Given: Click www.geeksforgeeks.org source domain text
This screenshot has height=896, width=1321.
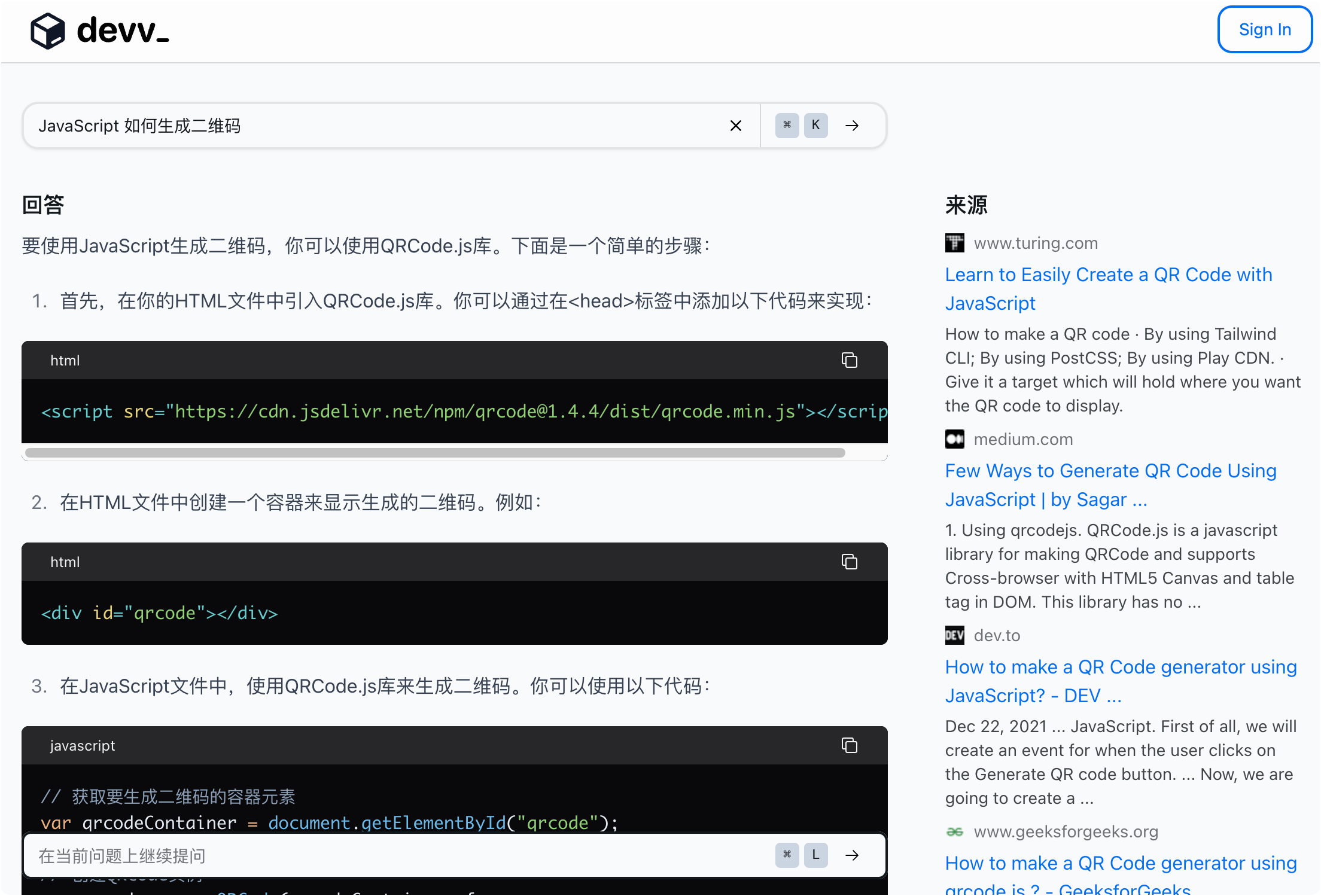Looking at the screenshot, I should (x=1066, y=831).
